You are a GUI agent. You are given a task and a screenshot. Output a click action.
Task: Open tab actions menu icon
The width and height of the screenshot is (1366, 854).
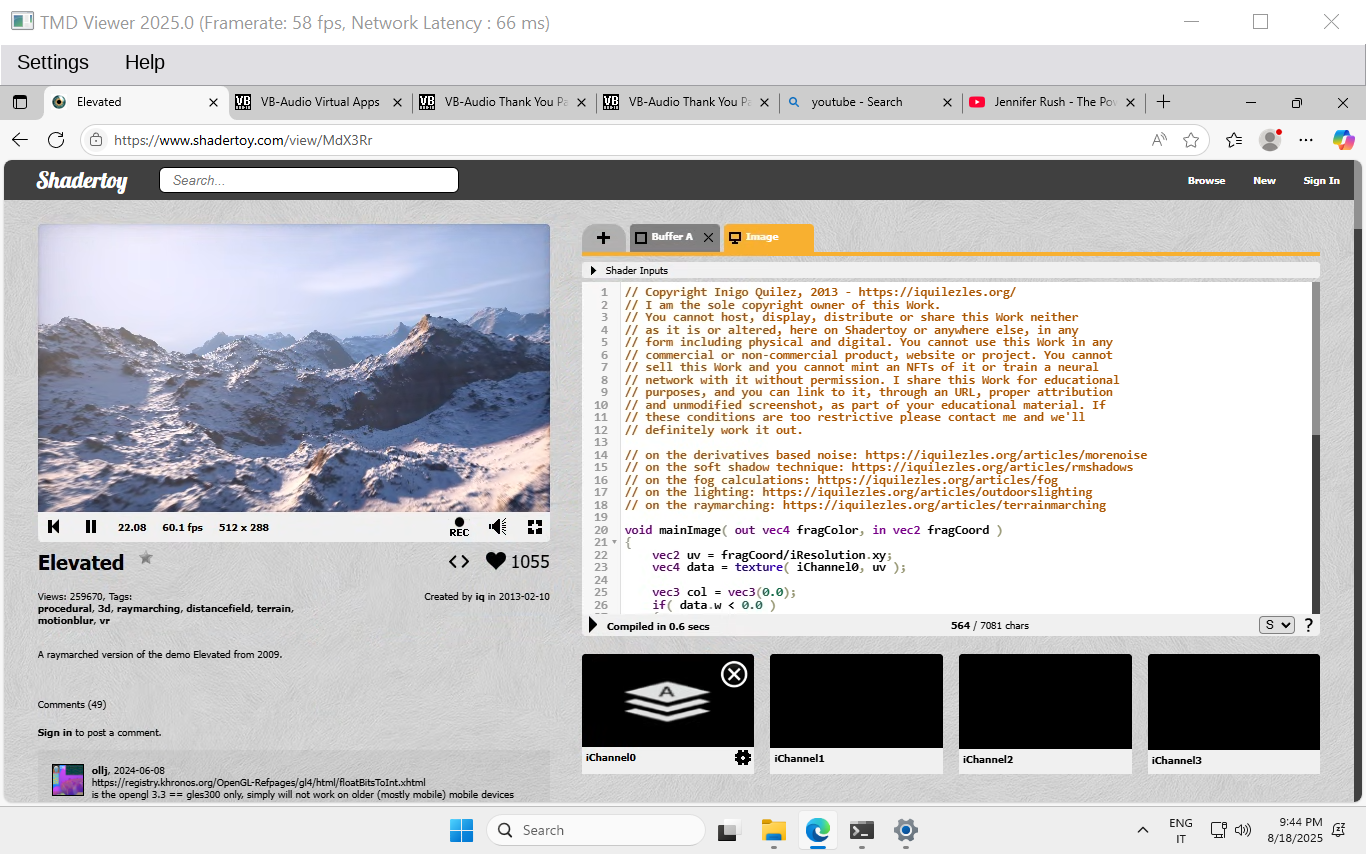coord(20,102)
